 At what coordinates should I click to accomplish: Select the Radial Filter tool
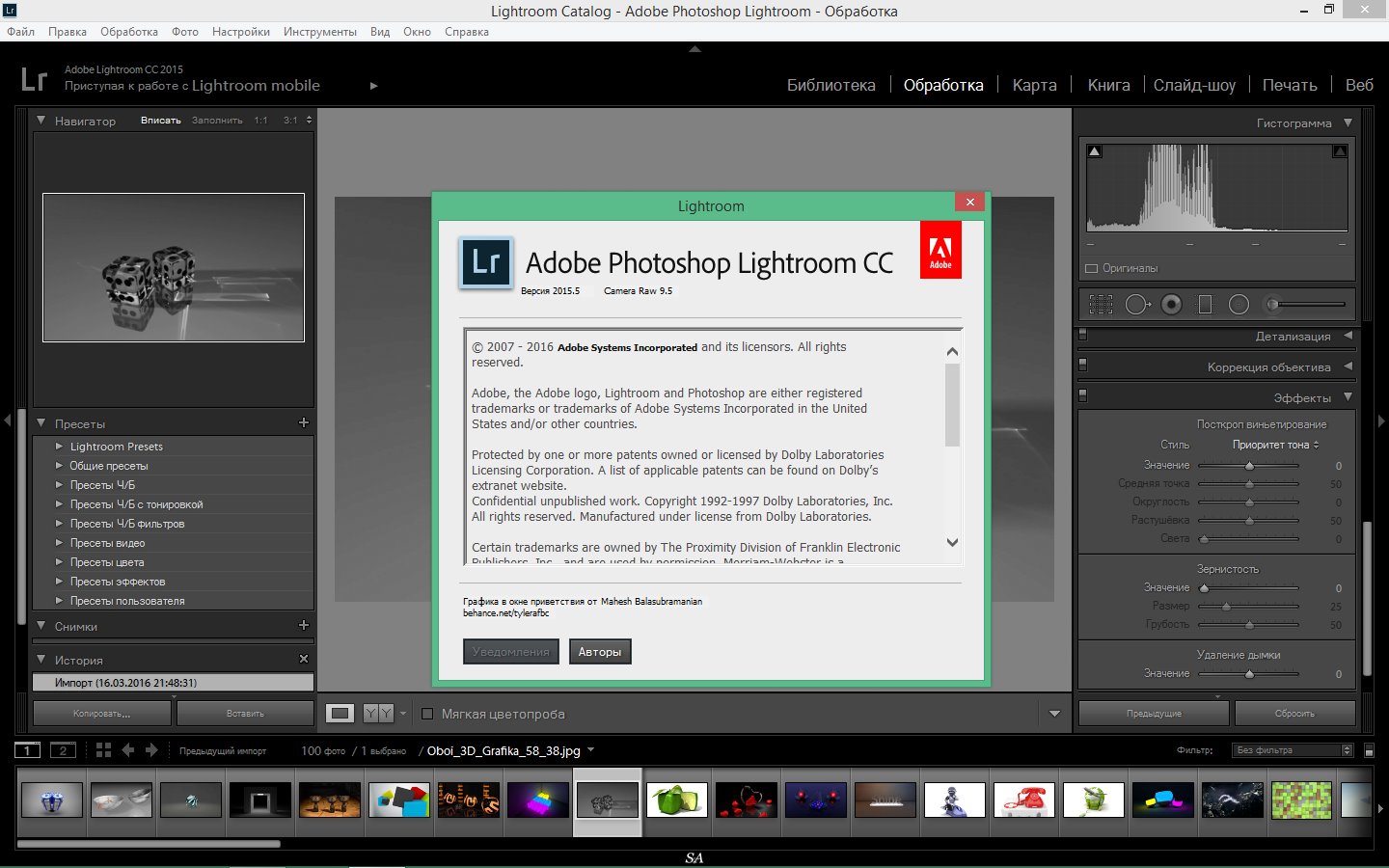point(1239,305)
